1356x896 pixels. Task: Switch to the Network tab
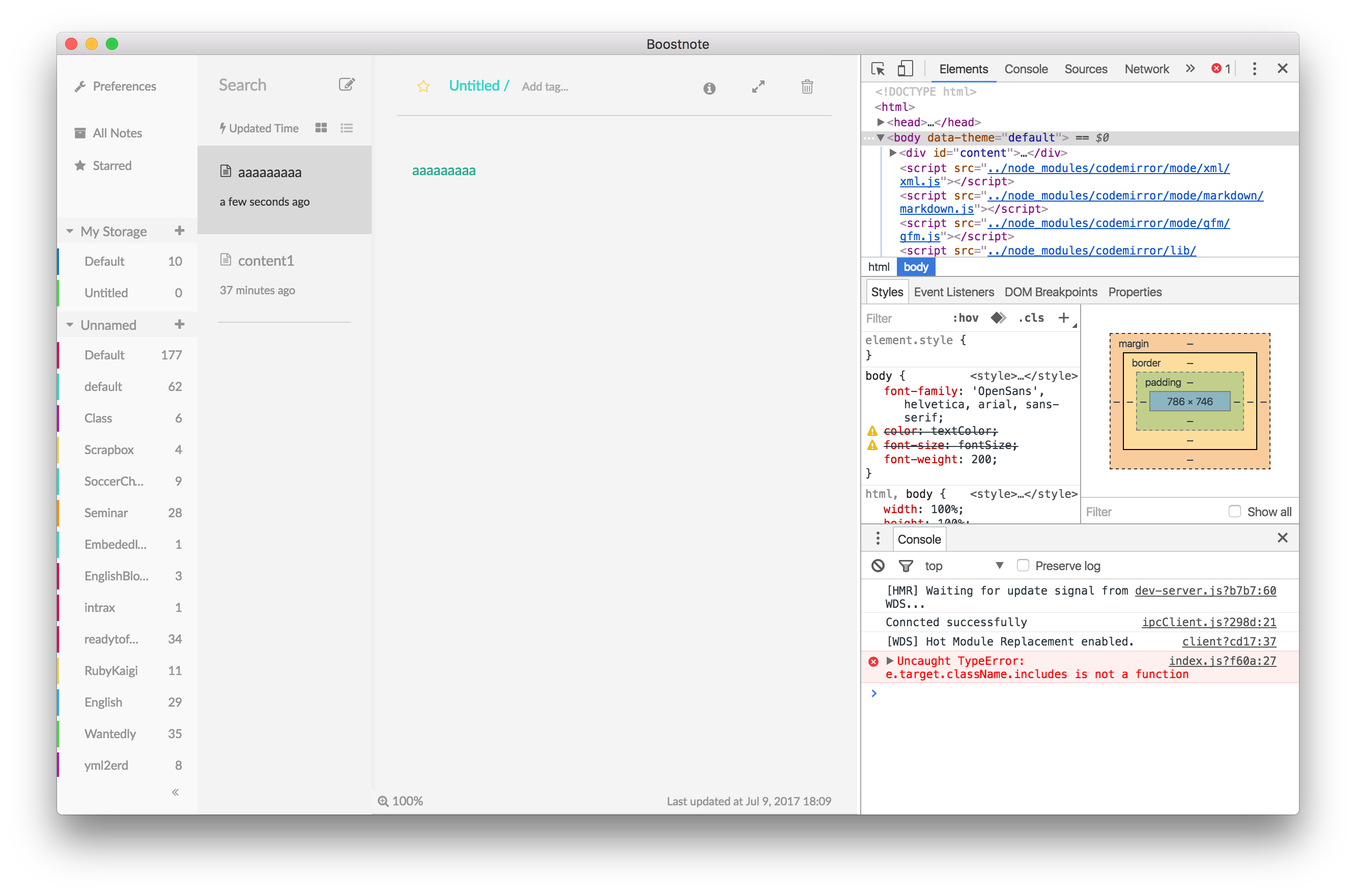[1146, 69]
